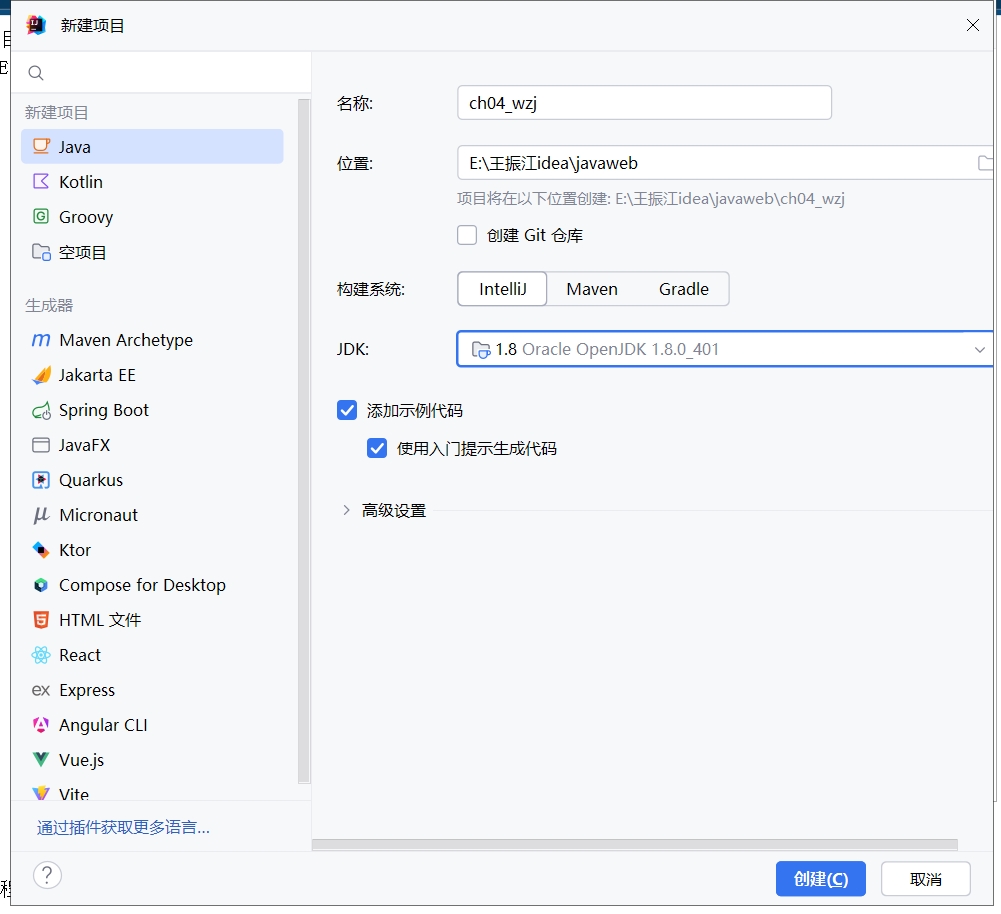Switch build system to Gradle
Viewport: 1001px width, 914px height.
(684, 289)
